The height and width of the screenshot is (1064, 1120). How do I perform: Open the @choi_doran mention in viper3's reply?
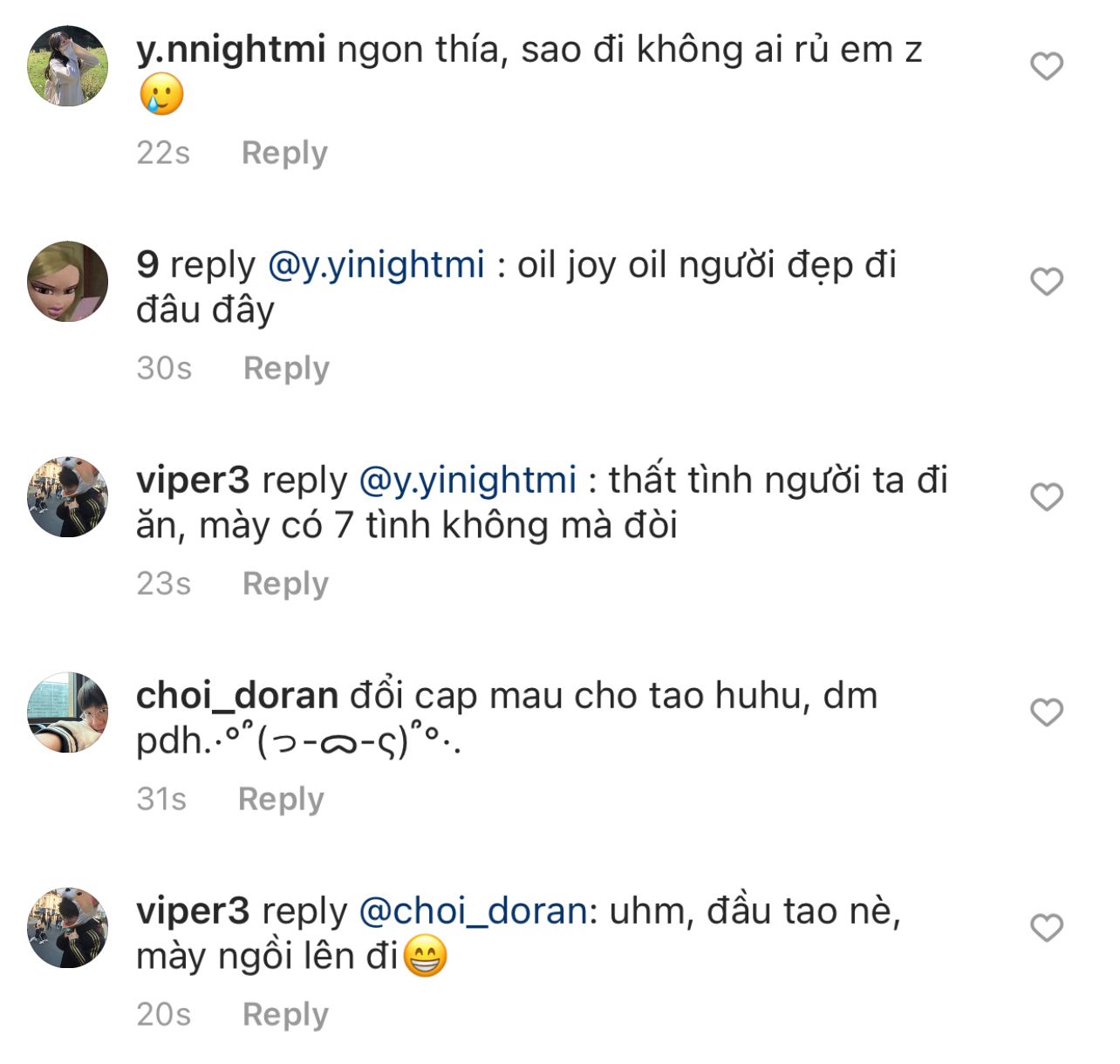click(x=473, y=911)
